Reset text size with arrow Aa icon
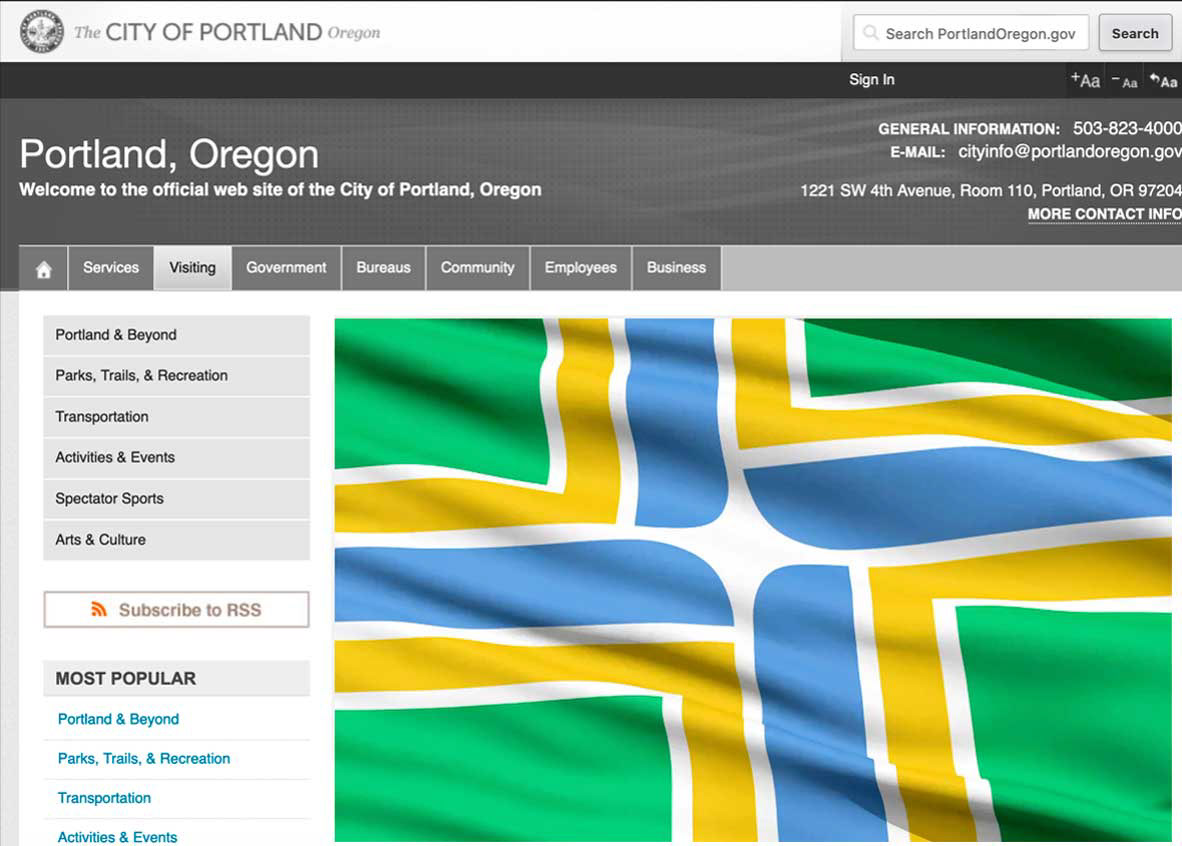1182x846 pixels. click(1163, 80)
